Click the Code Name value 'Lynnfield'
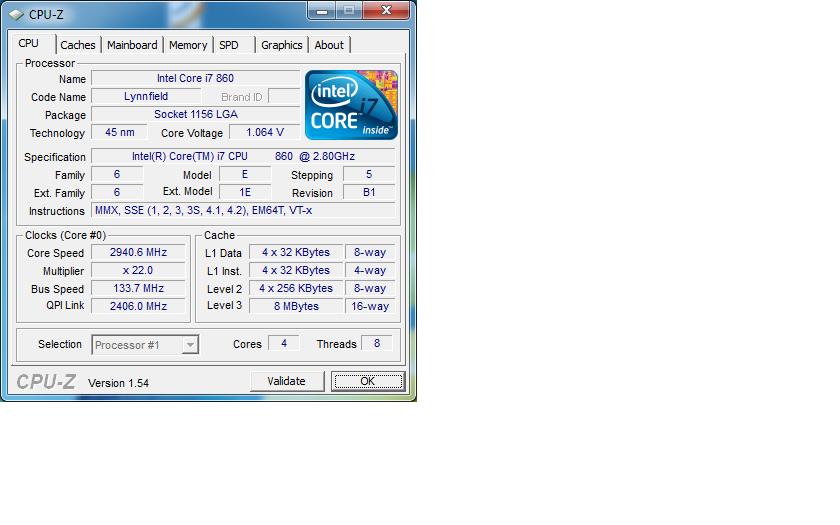The width and height of the screenshot is (840, 525). click(x=146, y=96)
